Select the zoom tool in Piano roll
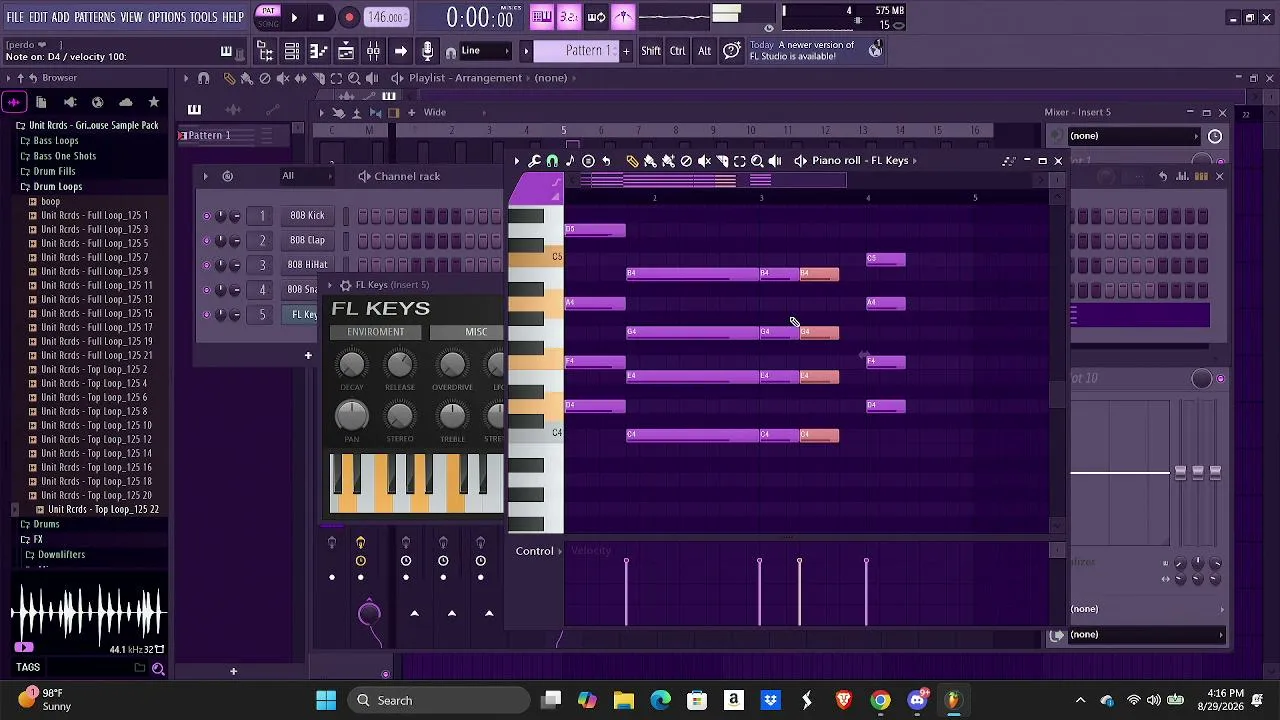The width and height of the screenshot is (1280, 720). 757,161
